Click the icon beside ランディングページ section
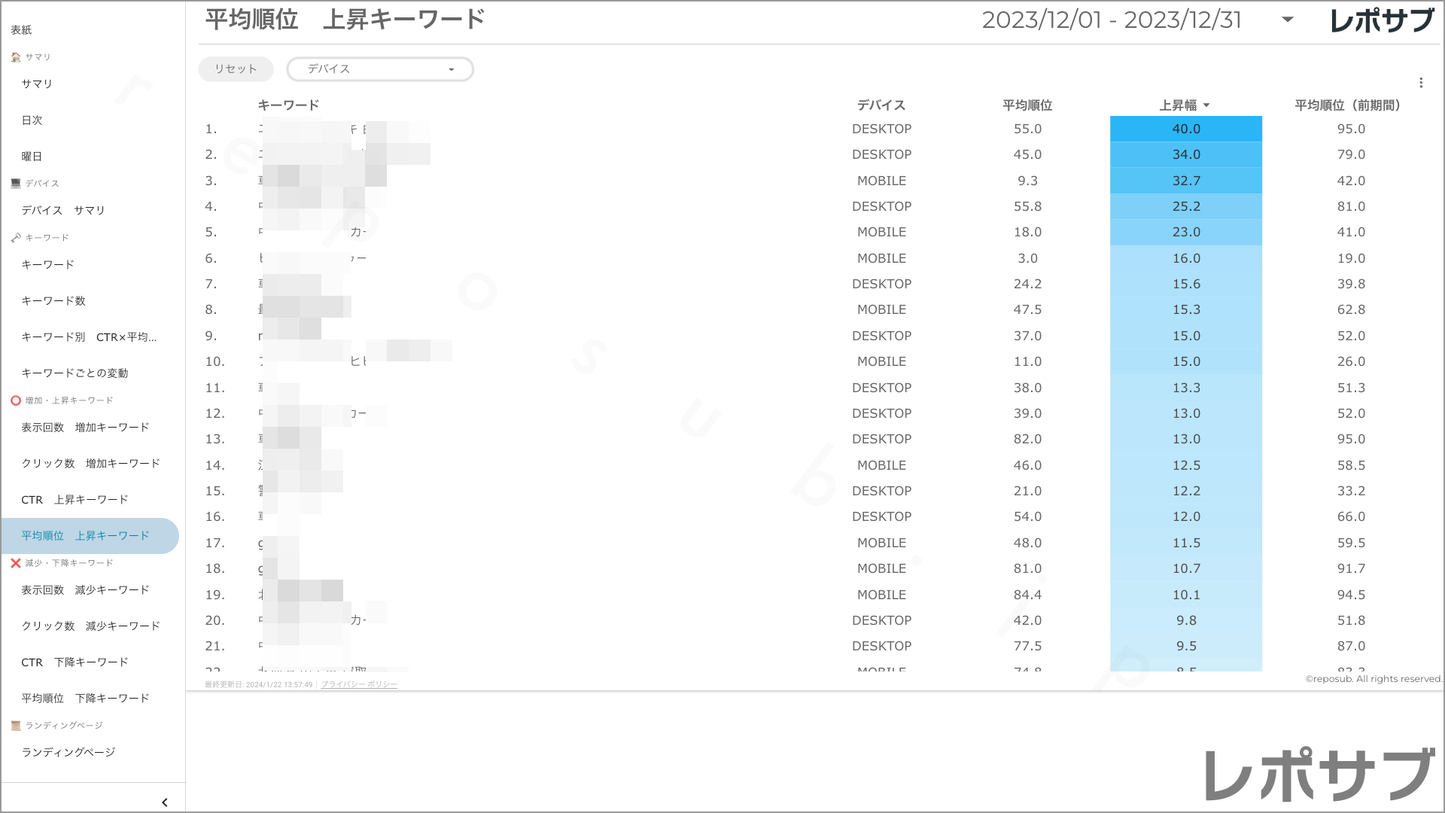The height and width of the screenshot is (813, 1445). 15,725
